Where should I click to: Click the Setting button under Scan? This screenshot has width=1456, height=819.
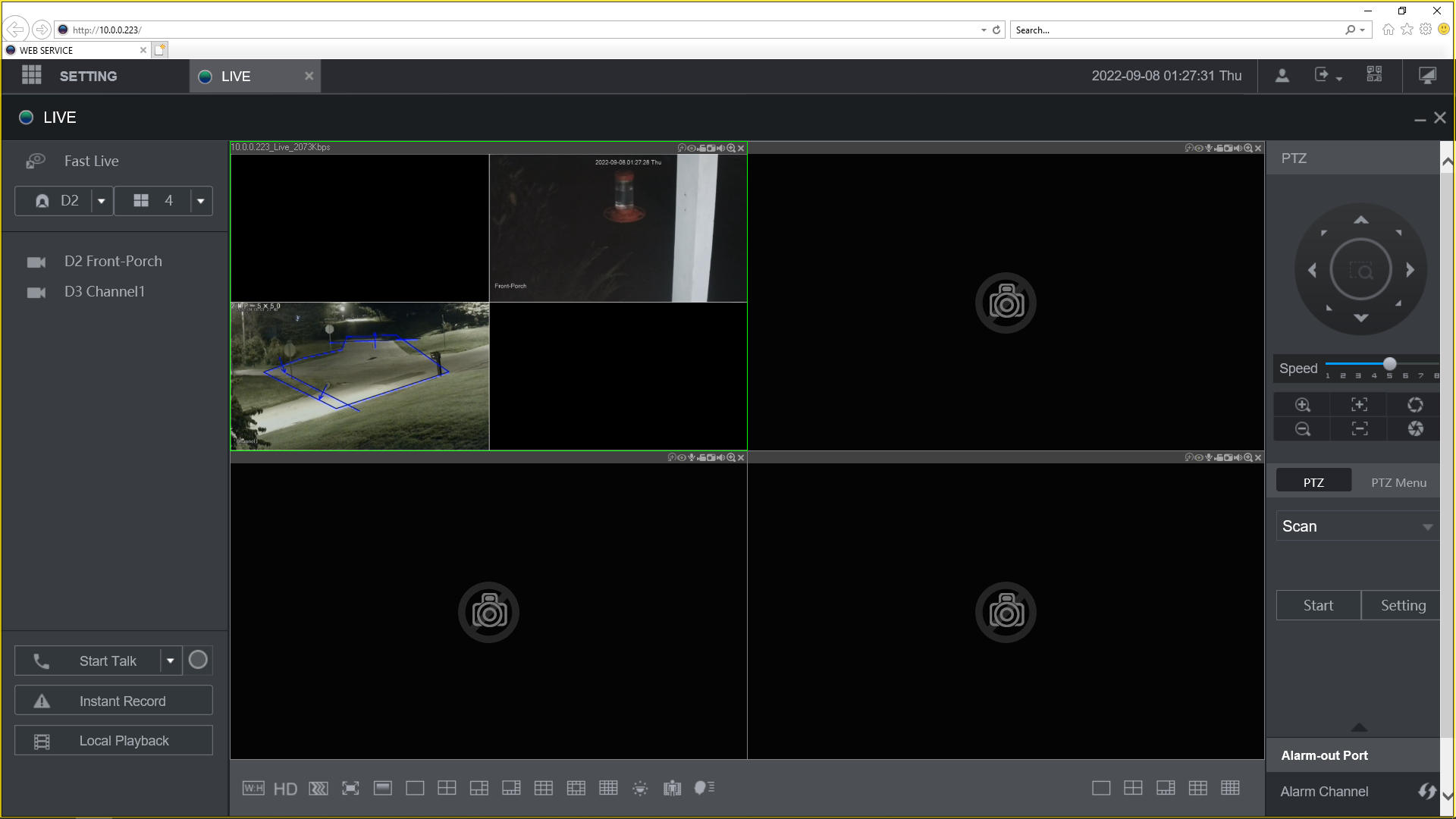[x=1401, y=605]
